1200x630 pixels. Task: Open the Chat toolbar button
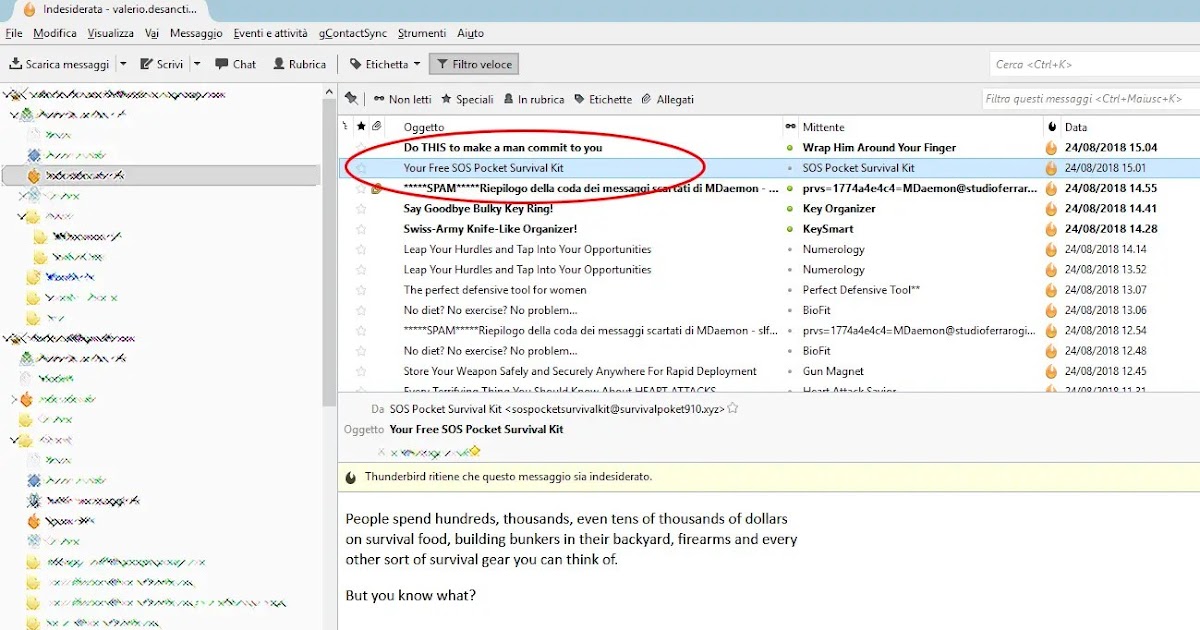(x=236, y=64)
